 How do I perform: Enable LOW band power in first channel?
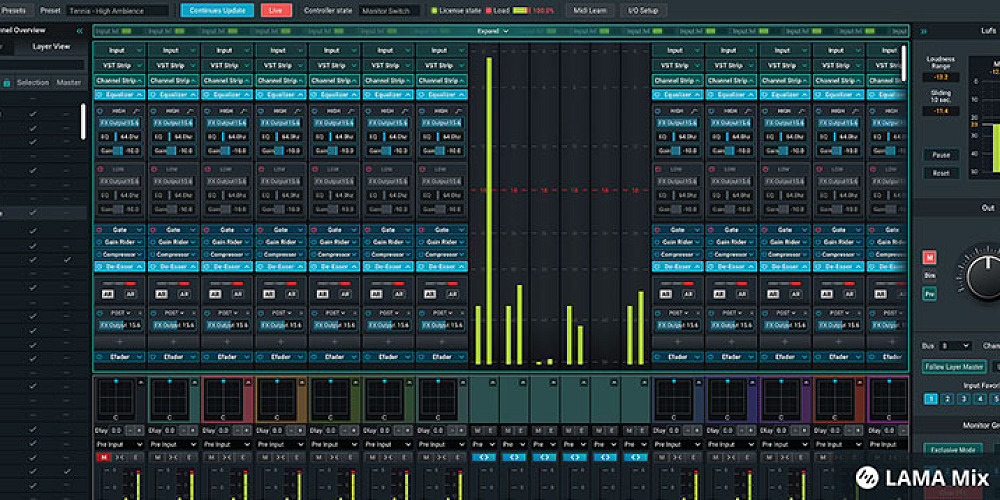[x=101, y=170]
